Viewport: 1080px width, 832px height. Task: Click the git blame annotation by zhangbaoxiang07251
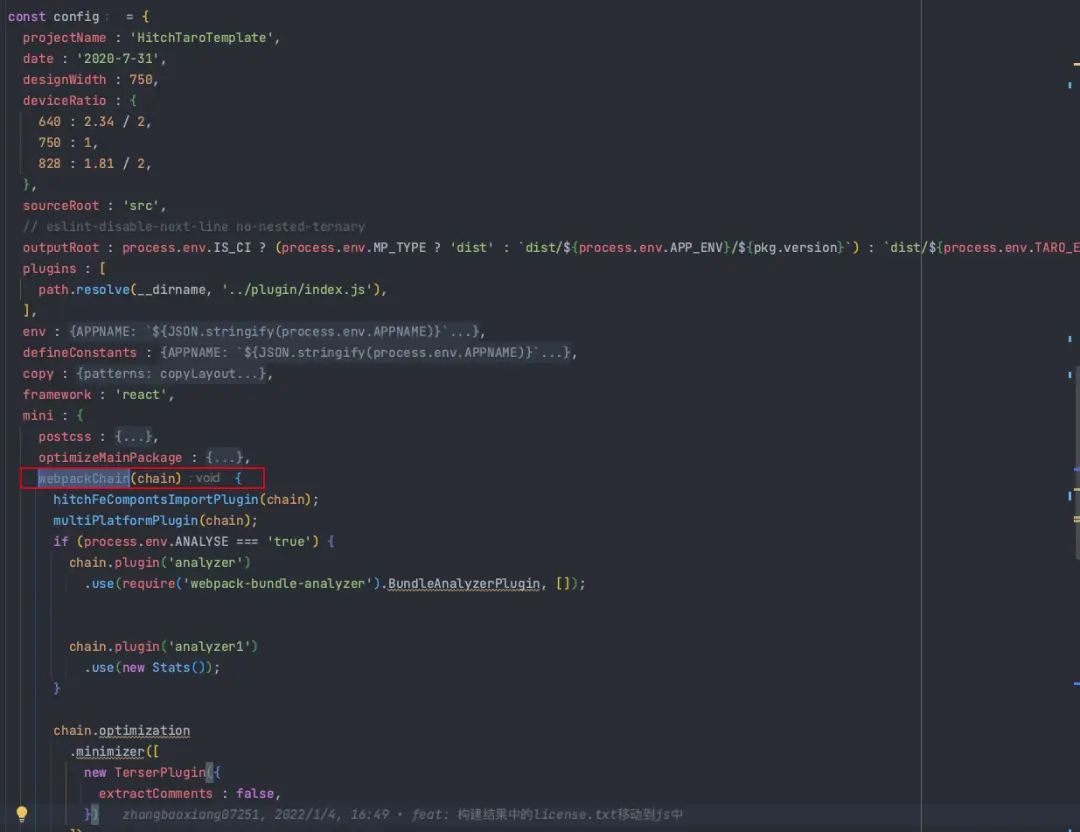[402, 815]
